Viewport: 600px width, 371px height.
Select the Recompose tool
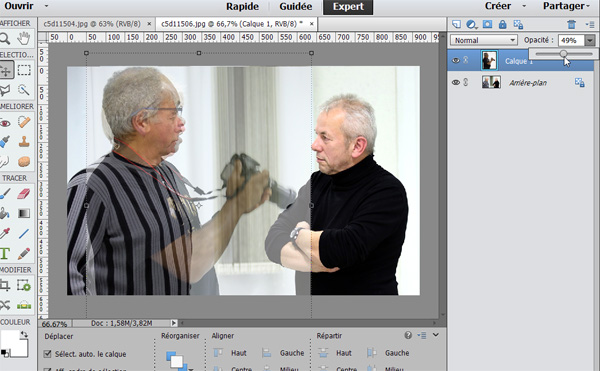(24, 285)
